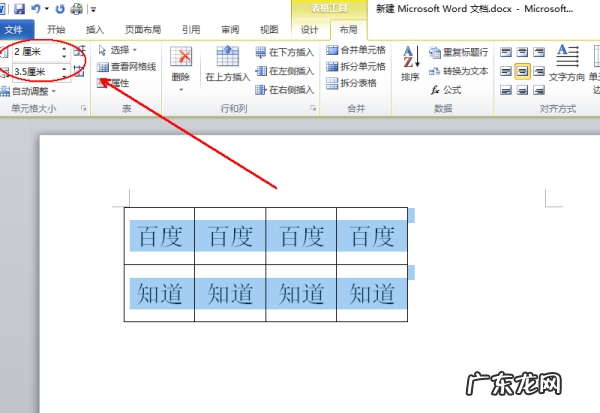The width and height of the screenshot is (600, 413).
Task: Click 在右侧插入
Action: (x=285, y=90)
